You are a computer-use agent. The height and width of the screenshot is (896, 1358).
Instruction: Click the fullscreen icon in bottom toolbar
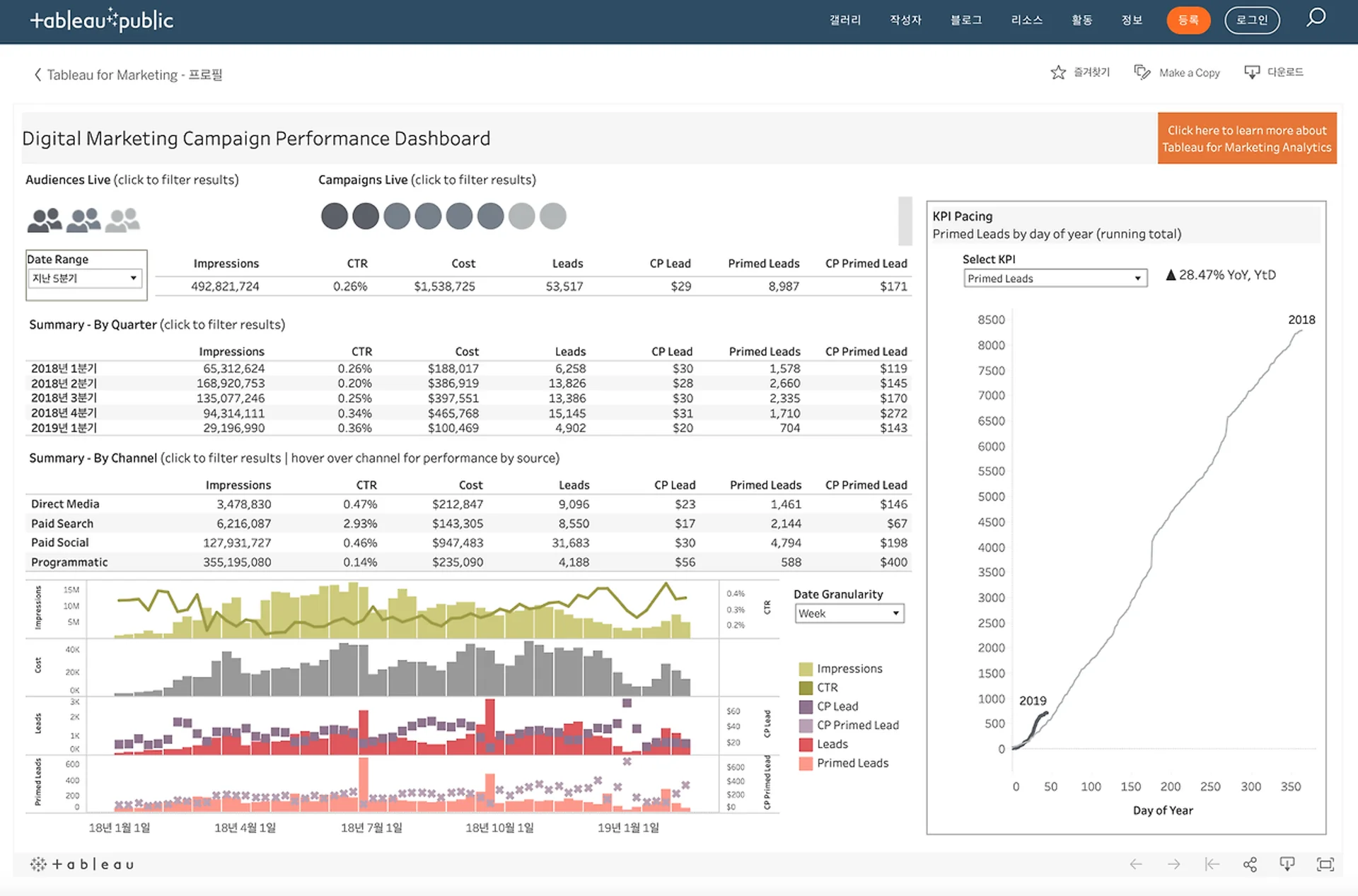click(1325, 864)
